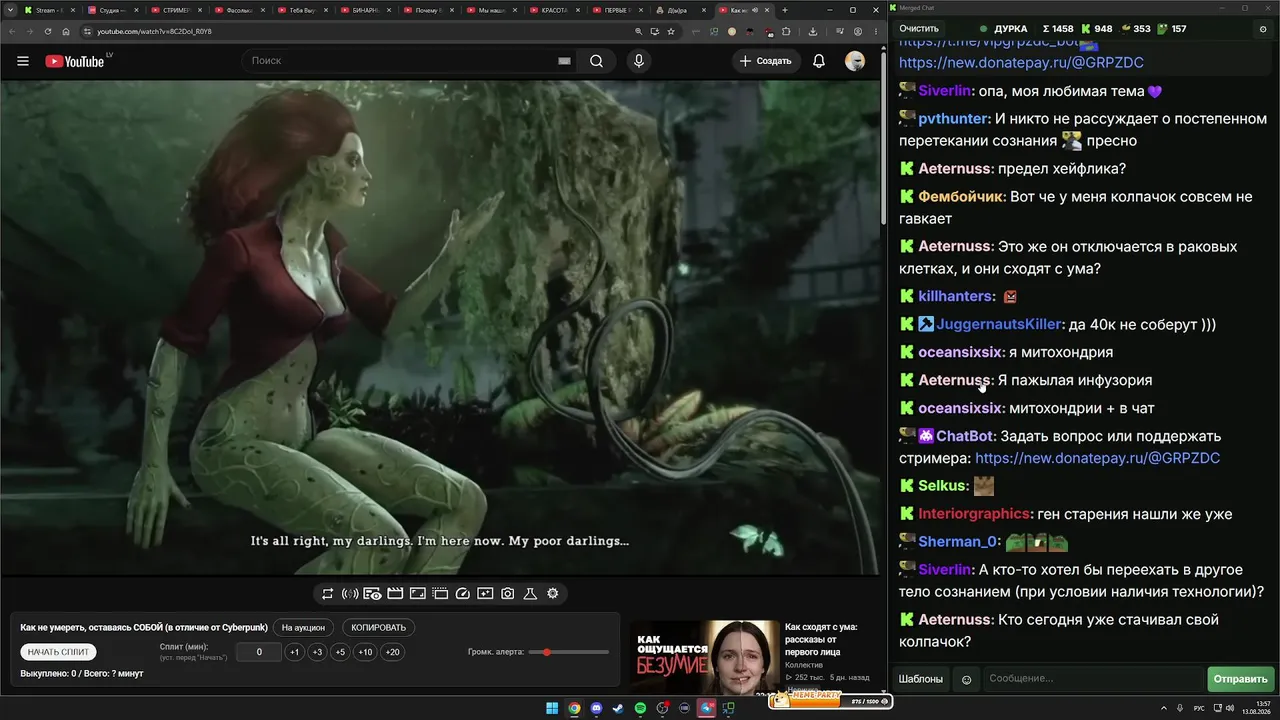This screenshot has width=1280, height=720.
Task: Click the clapperboard icon under the video
Action: point(395,594)
